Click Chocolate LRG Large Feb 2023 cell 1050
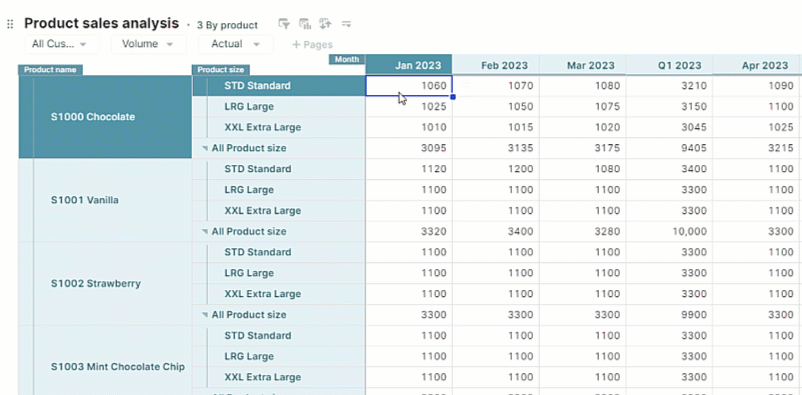Screen dimensions: 802x395 pyautogui.click(x=496, y=106)
